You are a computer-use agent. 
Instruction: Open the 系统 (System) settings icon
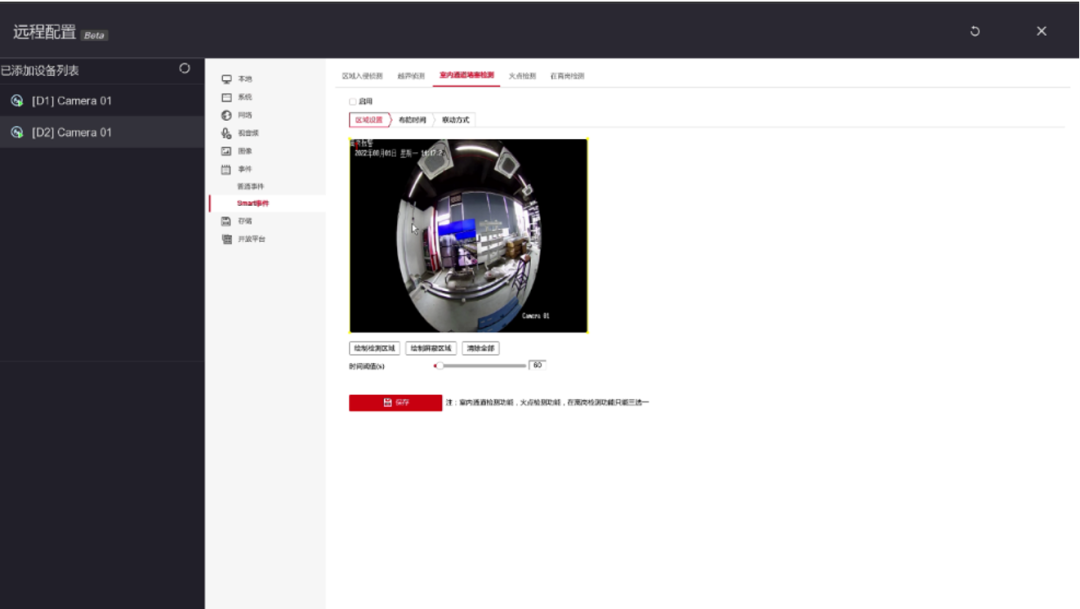click(227, 97)
